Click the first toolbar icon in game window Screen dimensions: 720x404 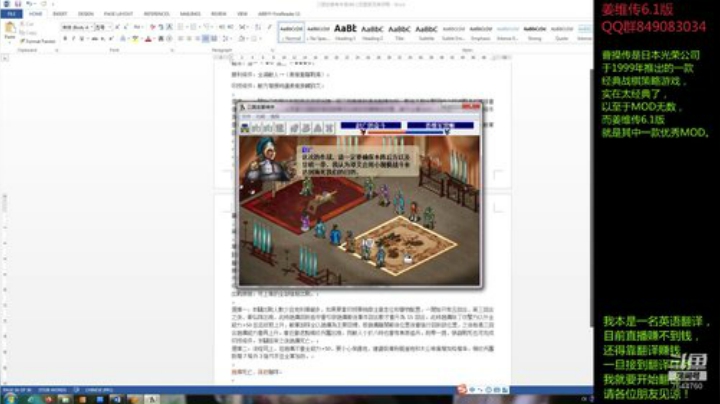[245, 128]
